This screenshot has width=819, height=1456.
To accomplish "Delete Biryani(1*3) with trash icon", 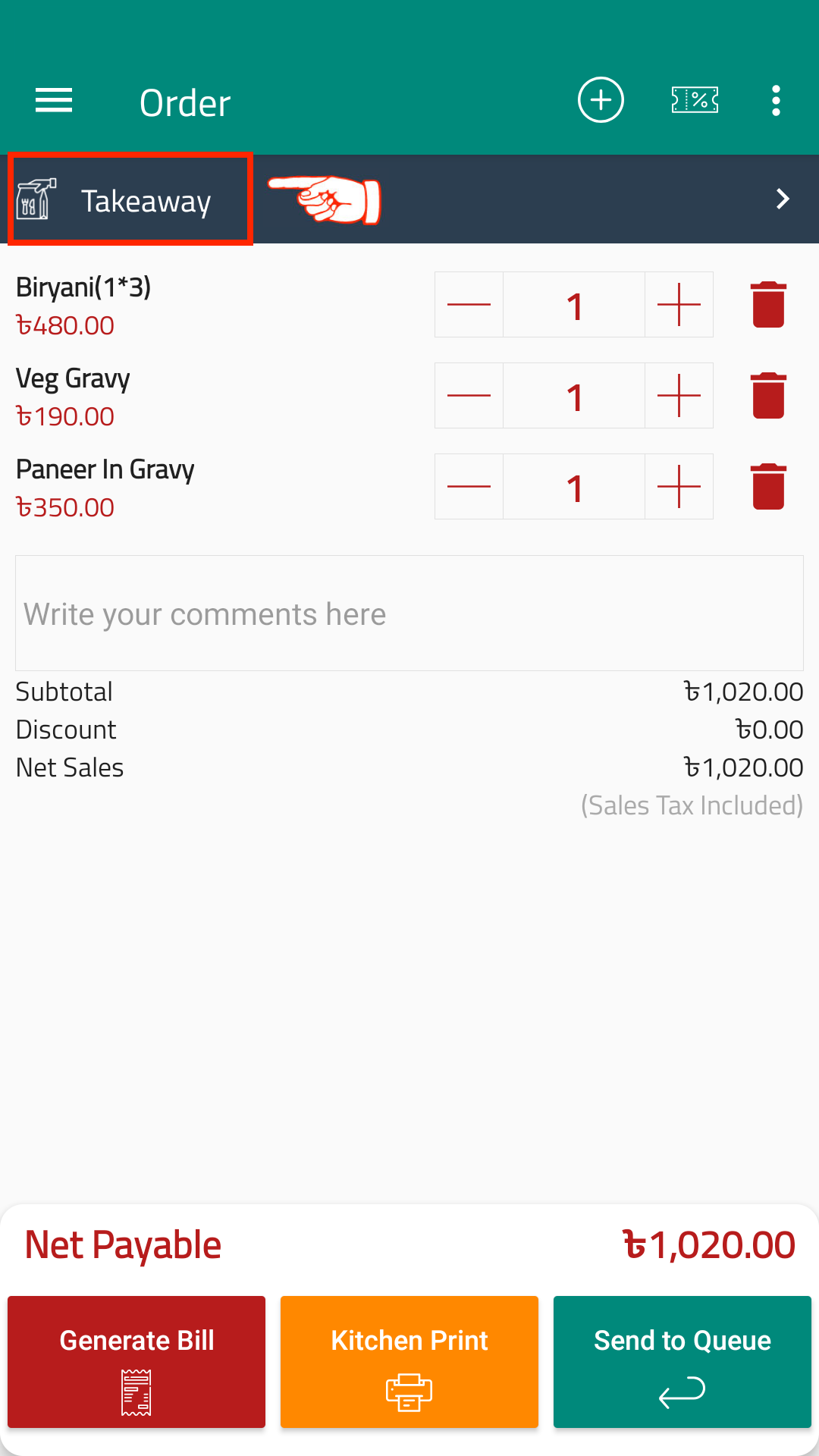I will [768, 304].
